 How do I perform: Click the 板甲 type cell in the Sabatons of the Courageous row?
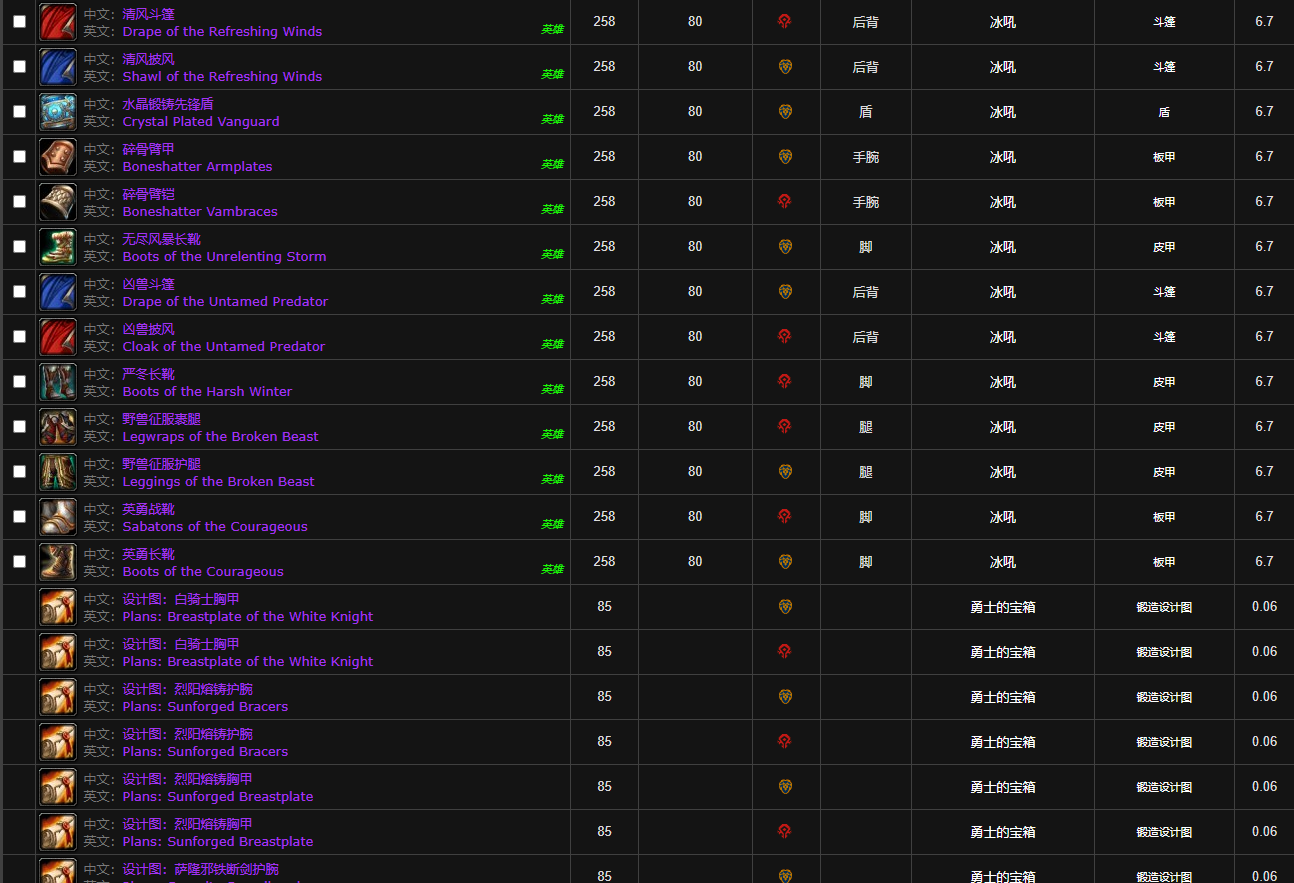(1164, 517)
